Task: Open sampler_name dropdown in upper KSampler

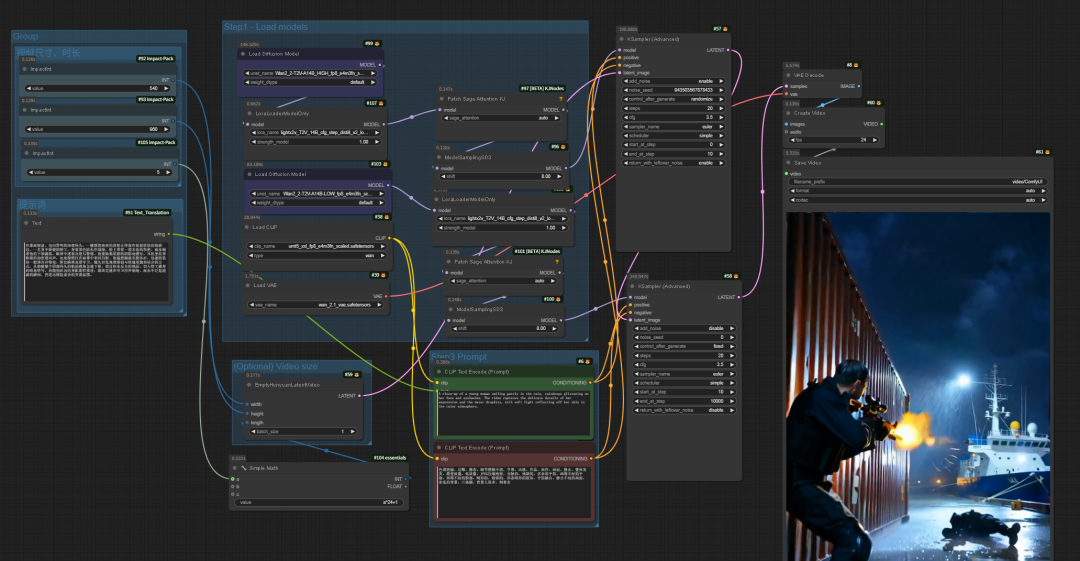Action: coord(674,127)
